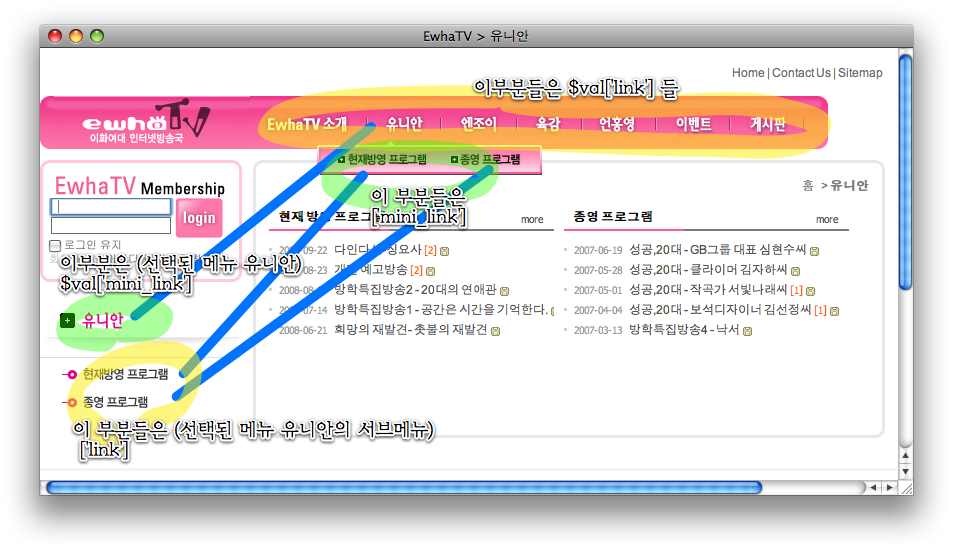Click the square icon before submenu 현재방영 프로그램

click(342, 160)
